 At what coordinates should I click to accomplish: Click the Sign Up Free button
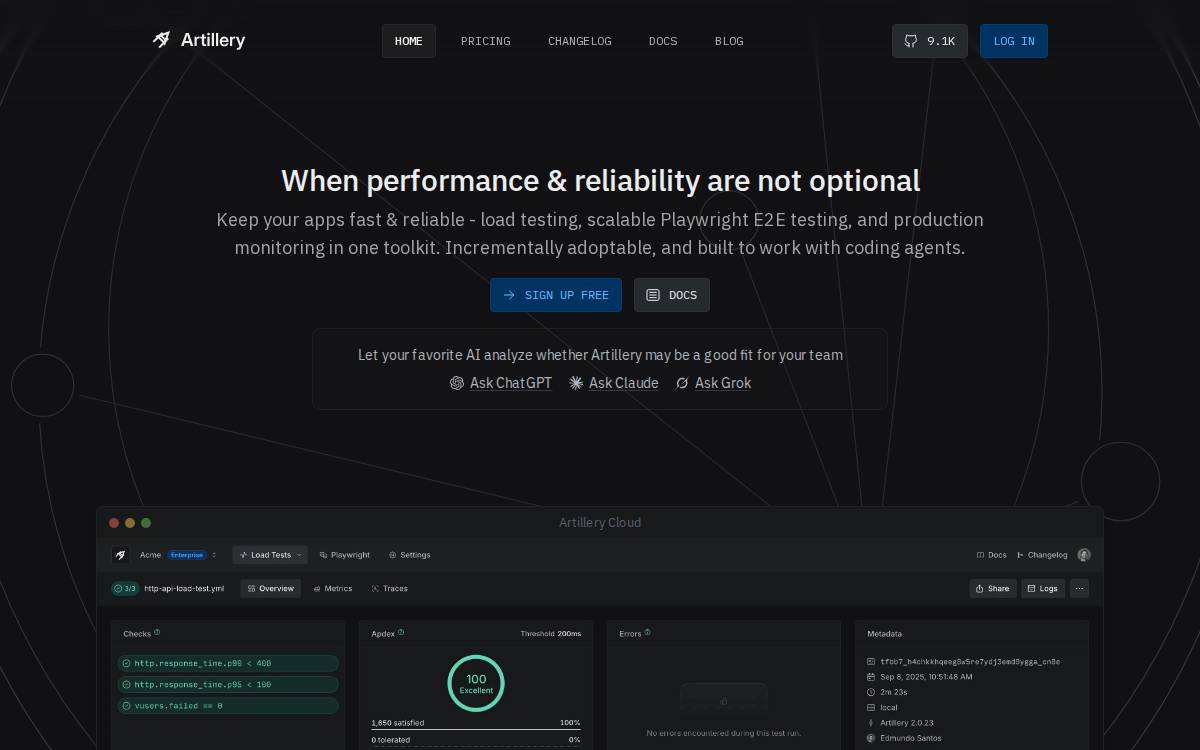click(x=556, y=295)
